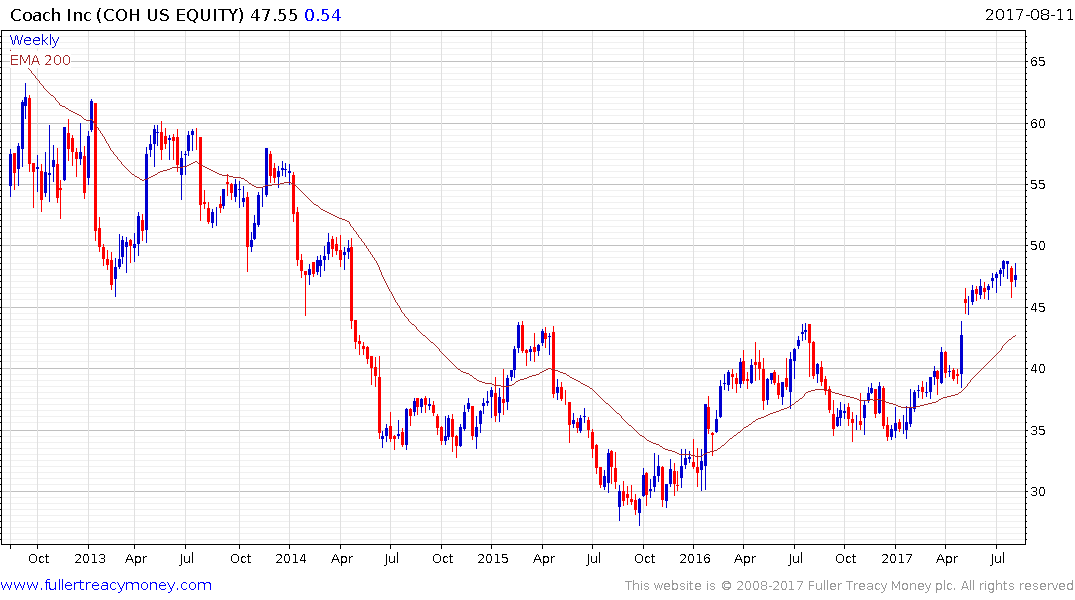This screenshot has height=600, width=1075.
Task: Select the y-axis label 35
Action: tap(1037, 430)
